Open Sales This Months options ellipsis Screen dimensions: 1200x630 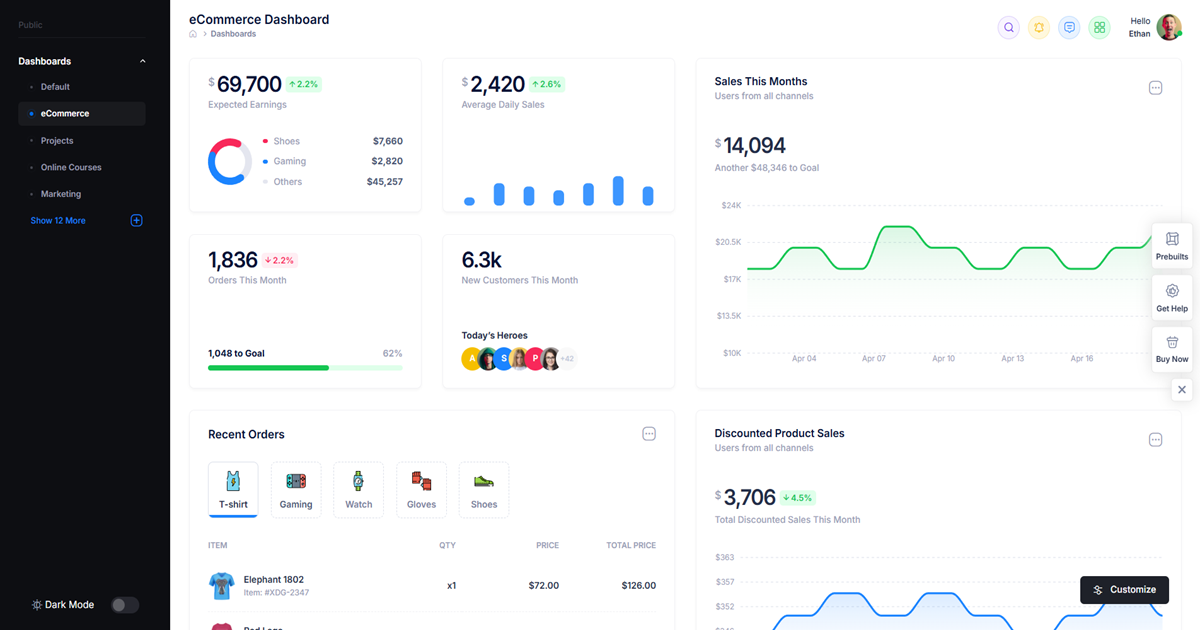pyautogui.click(x=1155, y=88)
